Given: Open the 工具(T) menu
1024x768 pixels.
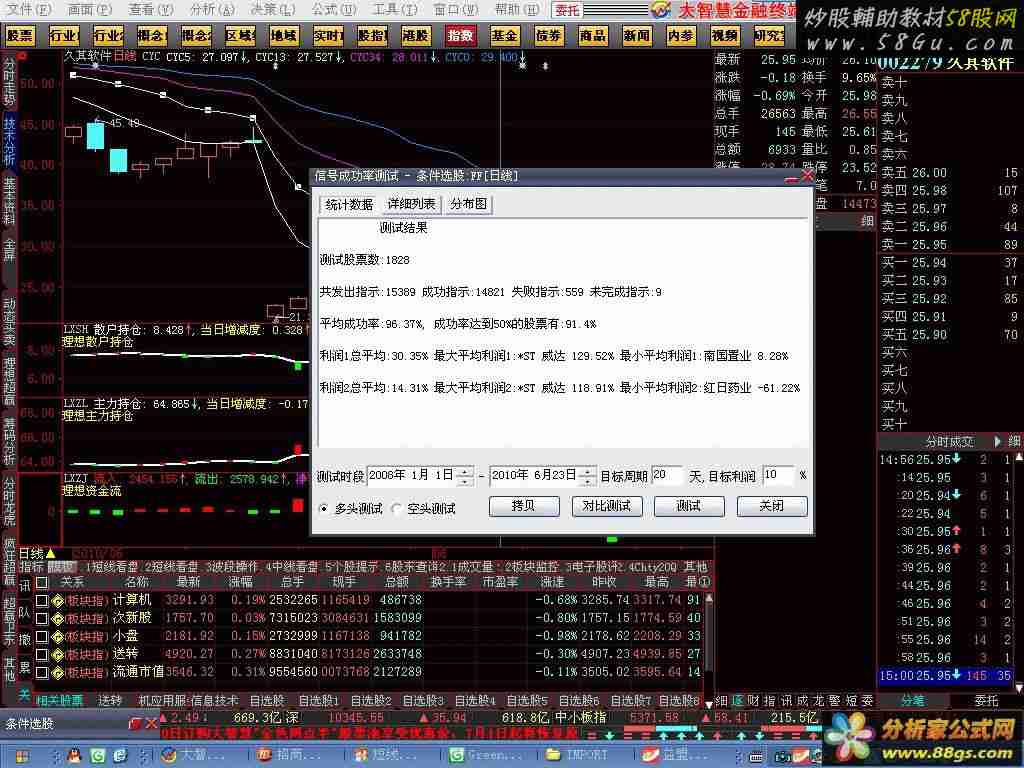Looking at the screenshot, I should [x=395, y=9].
